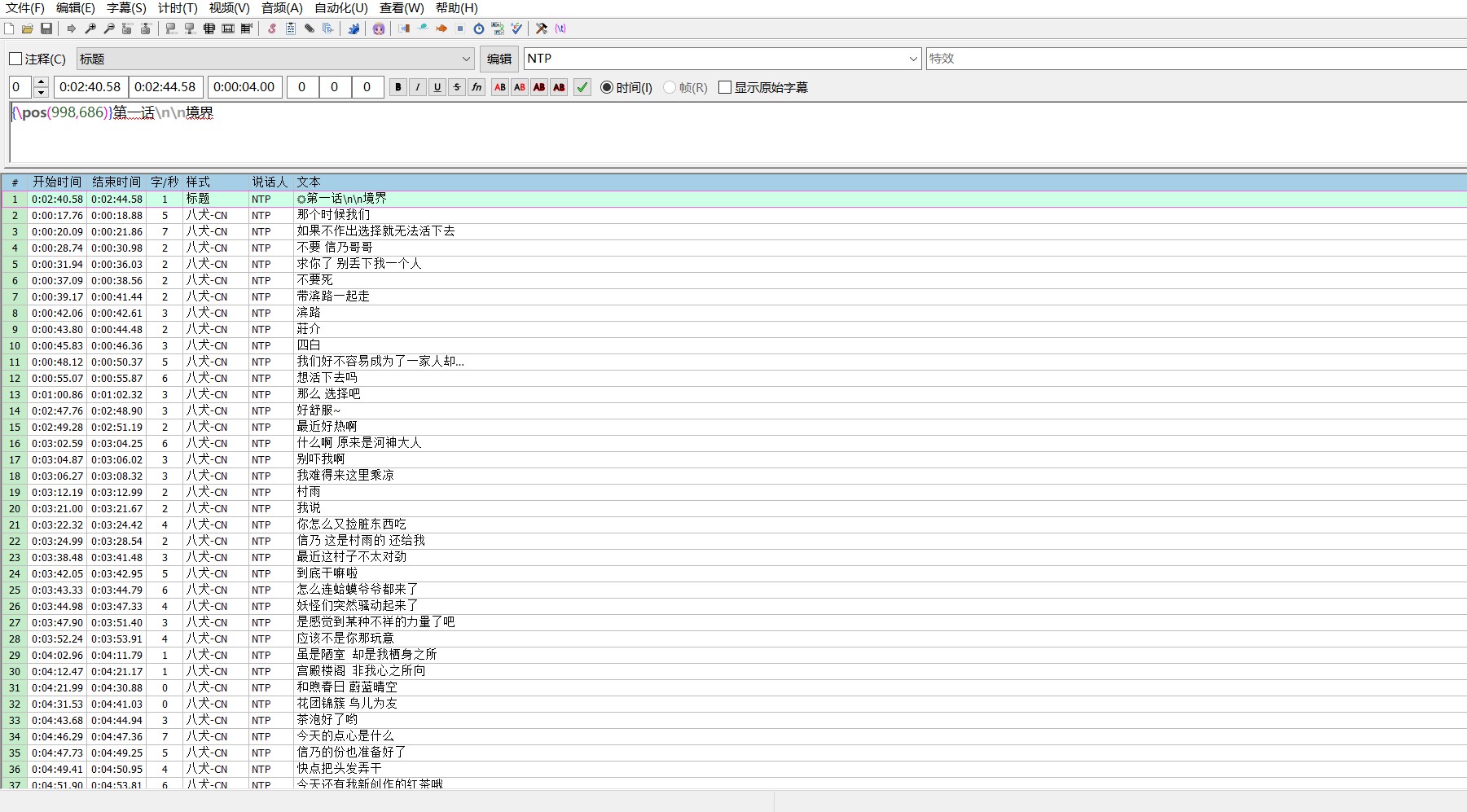1467x812 pixels.
Task: Open the Styles Manager S icon
Action: [x=272, y=29]
